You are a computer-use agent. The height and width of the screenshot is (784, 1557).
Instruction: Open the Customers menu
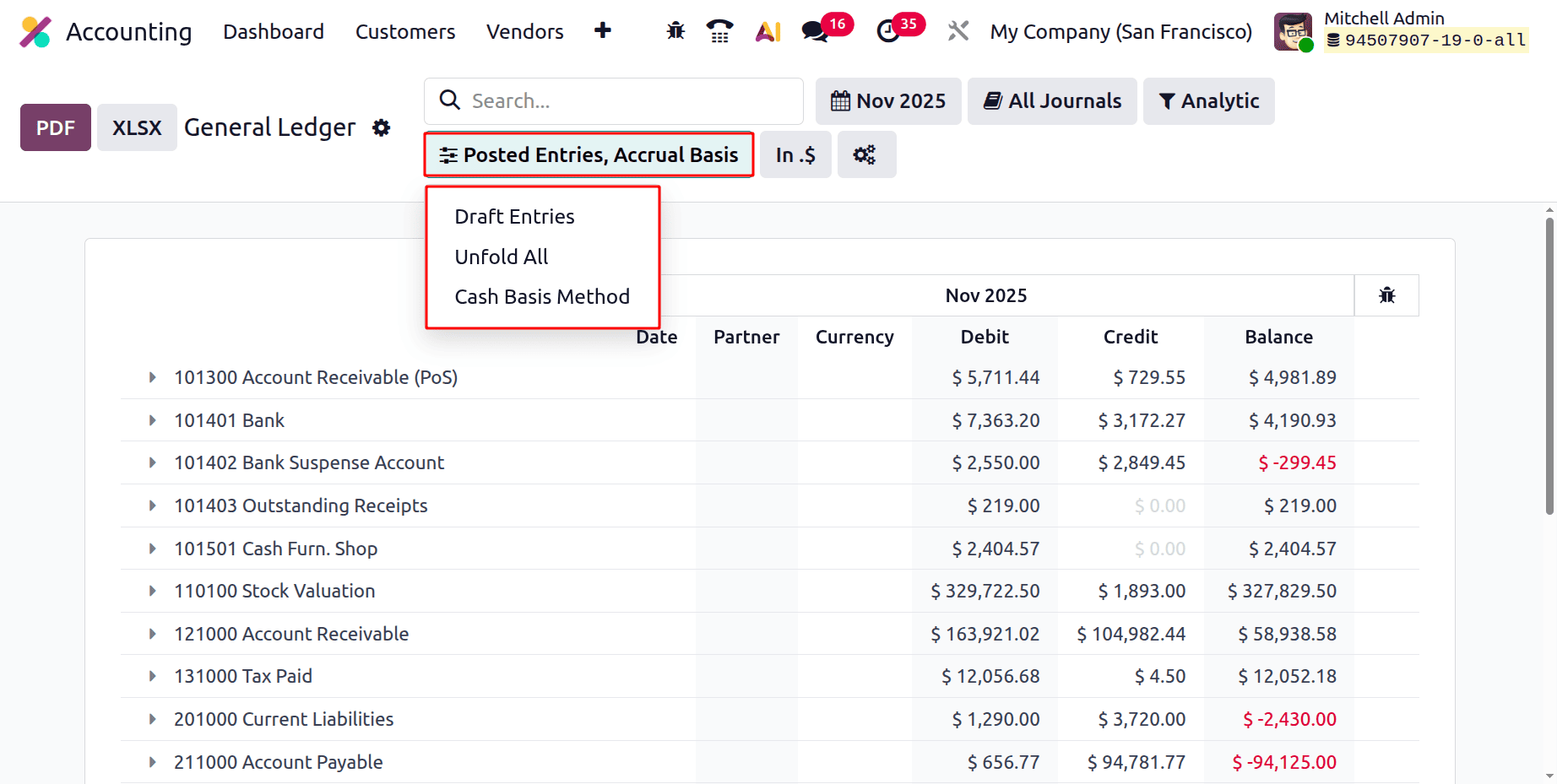(x=405, y=32)
